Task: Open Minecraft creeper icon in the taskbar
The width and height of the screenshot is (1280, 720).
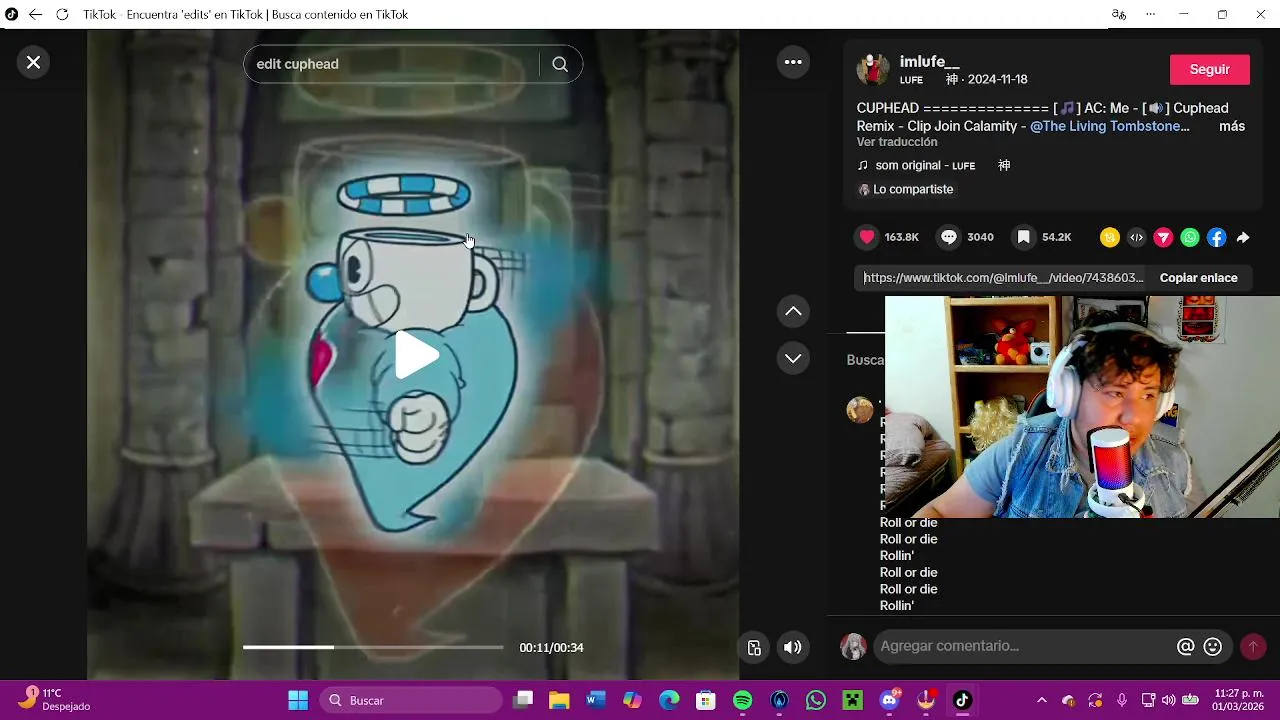Action: 853,700
